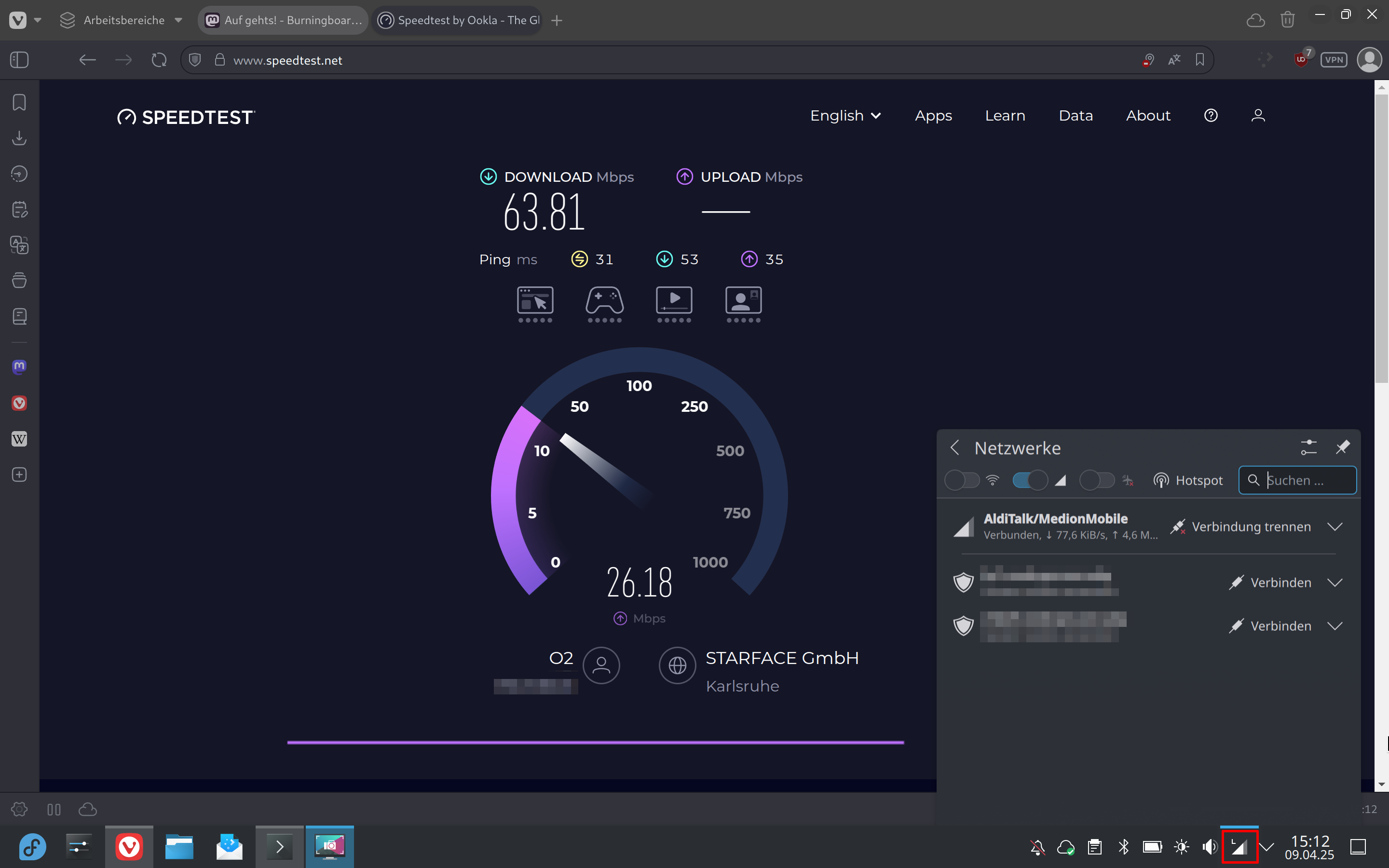Open the Apps menu item

(933, 115)
